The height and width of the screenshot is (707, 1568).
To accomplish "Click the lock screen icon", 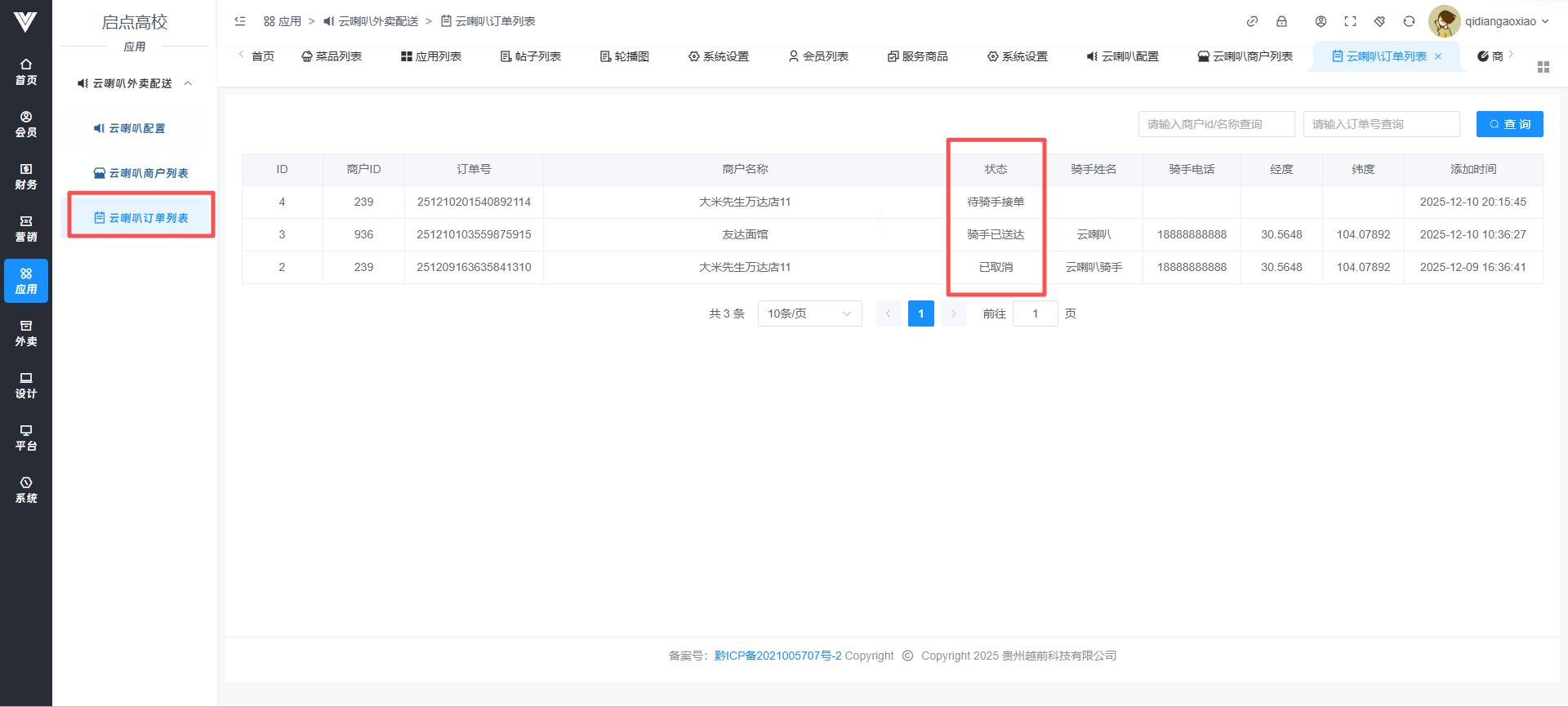I will (x=1281, y=21).
